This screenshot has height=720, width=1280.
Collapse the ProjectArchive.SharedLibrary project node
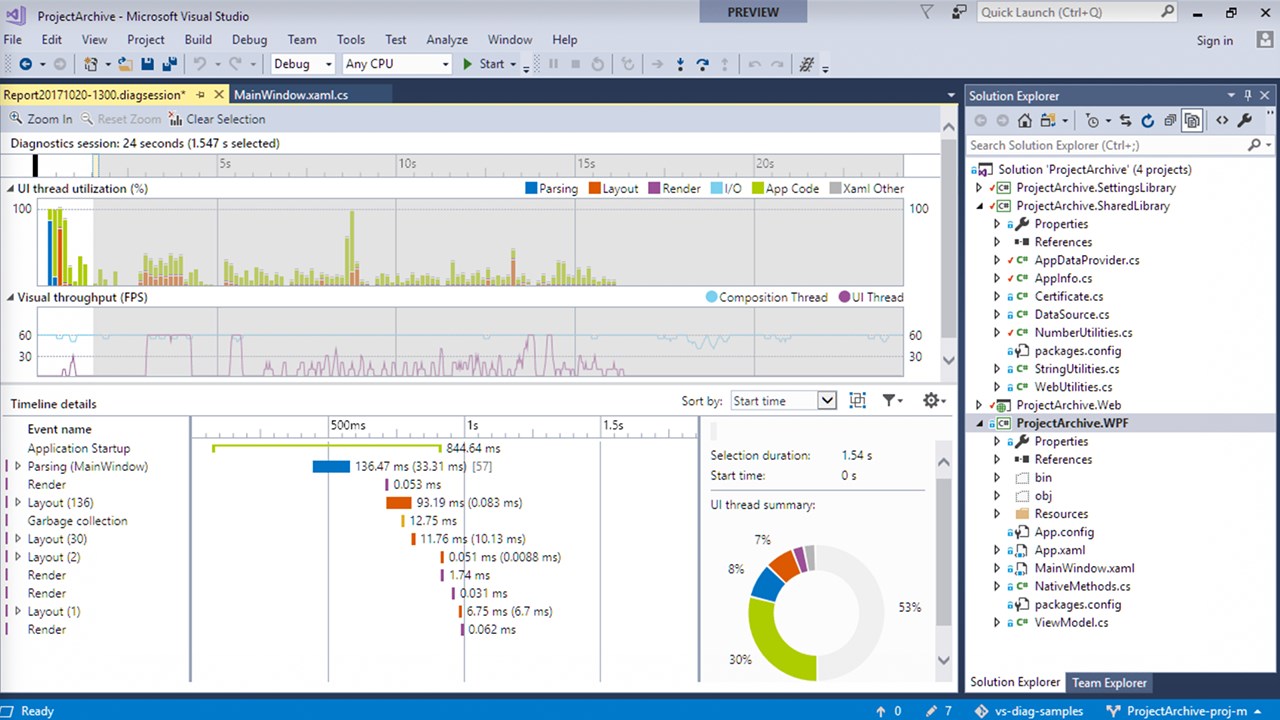(x=979, y=206)
